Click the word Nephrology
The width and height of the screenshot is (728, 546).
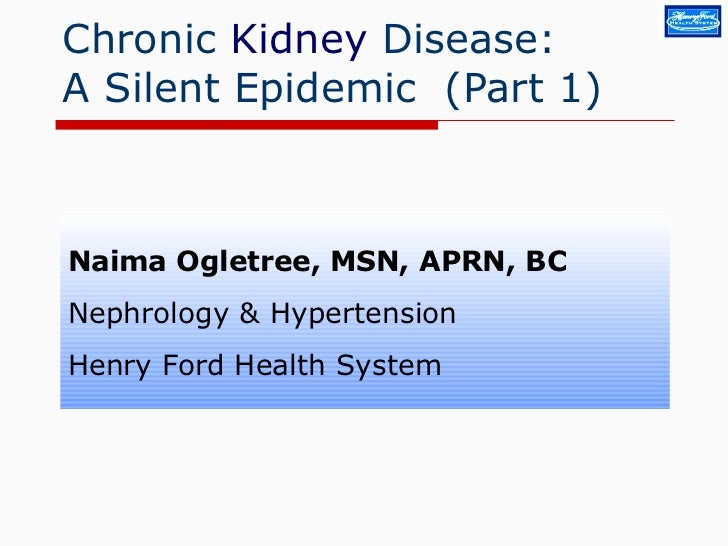point(149,314)
